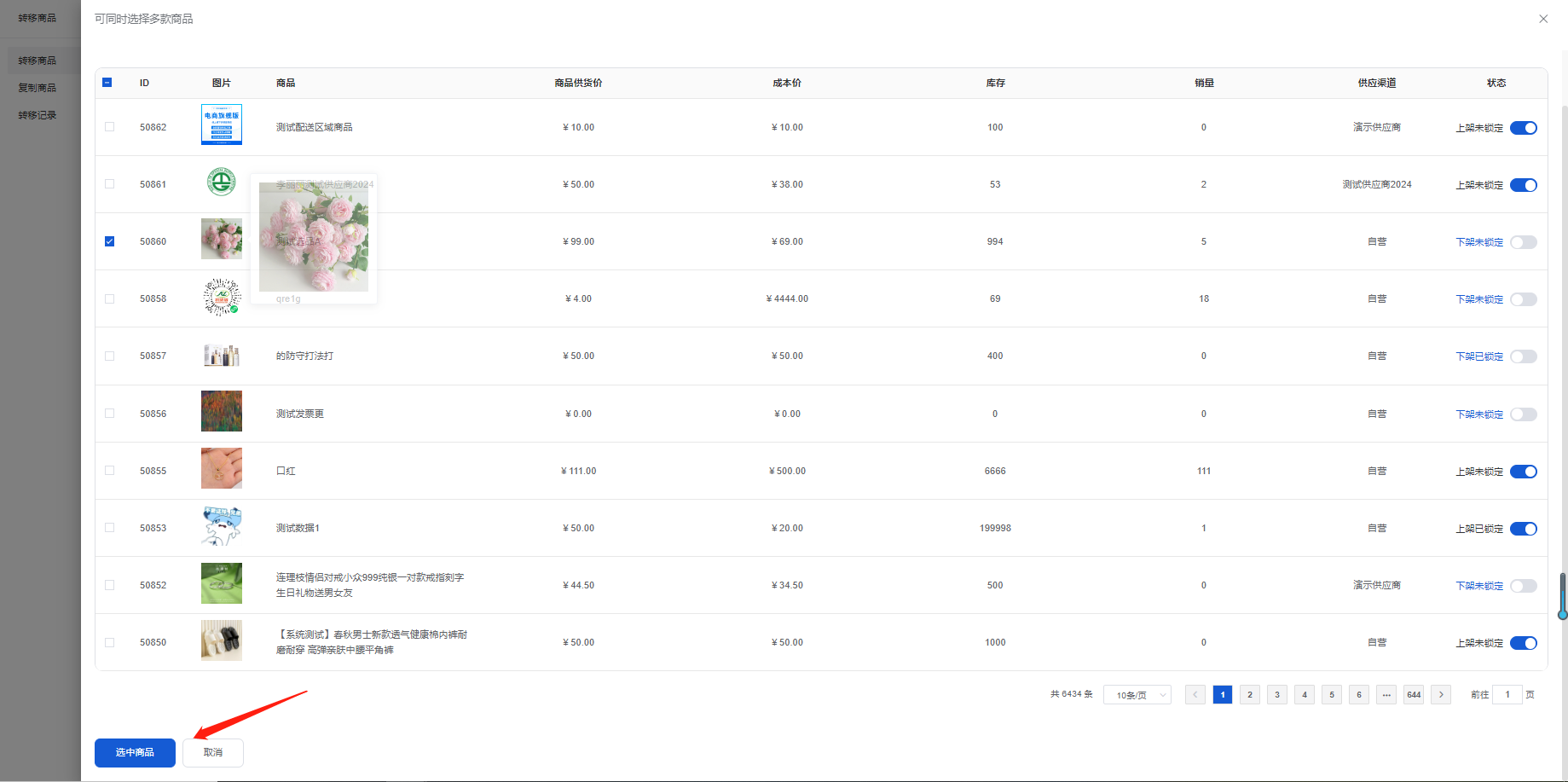The width and height of the screenshot is (1568, 782).
Task: Click product name 测试发票更
Action: click(x=300, y=414)
